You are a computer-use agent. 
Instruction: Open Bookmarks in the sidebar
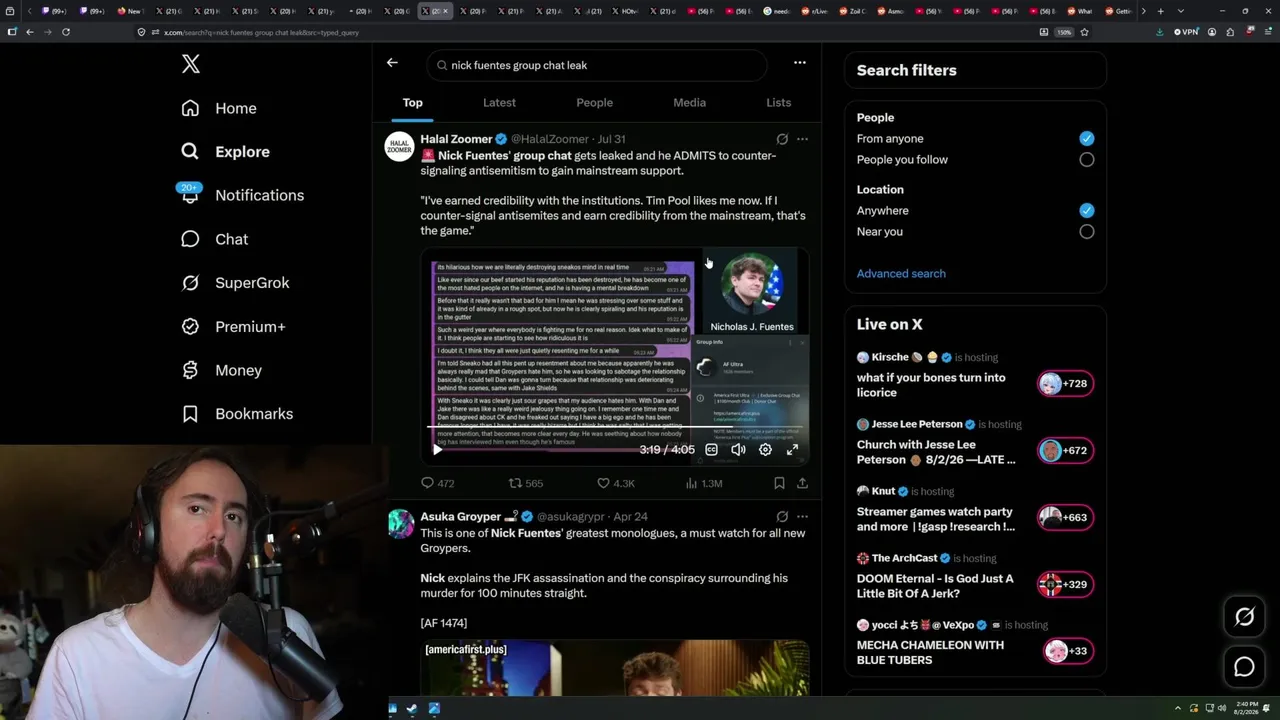(x=237, y=414)
